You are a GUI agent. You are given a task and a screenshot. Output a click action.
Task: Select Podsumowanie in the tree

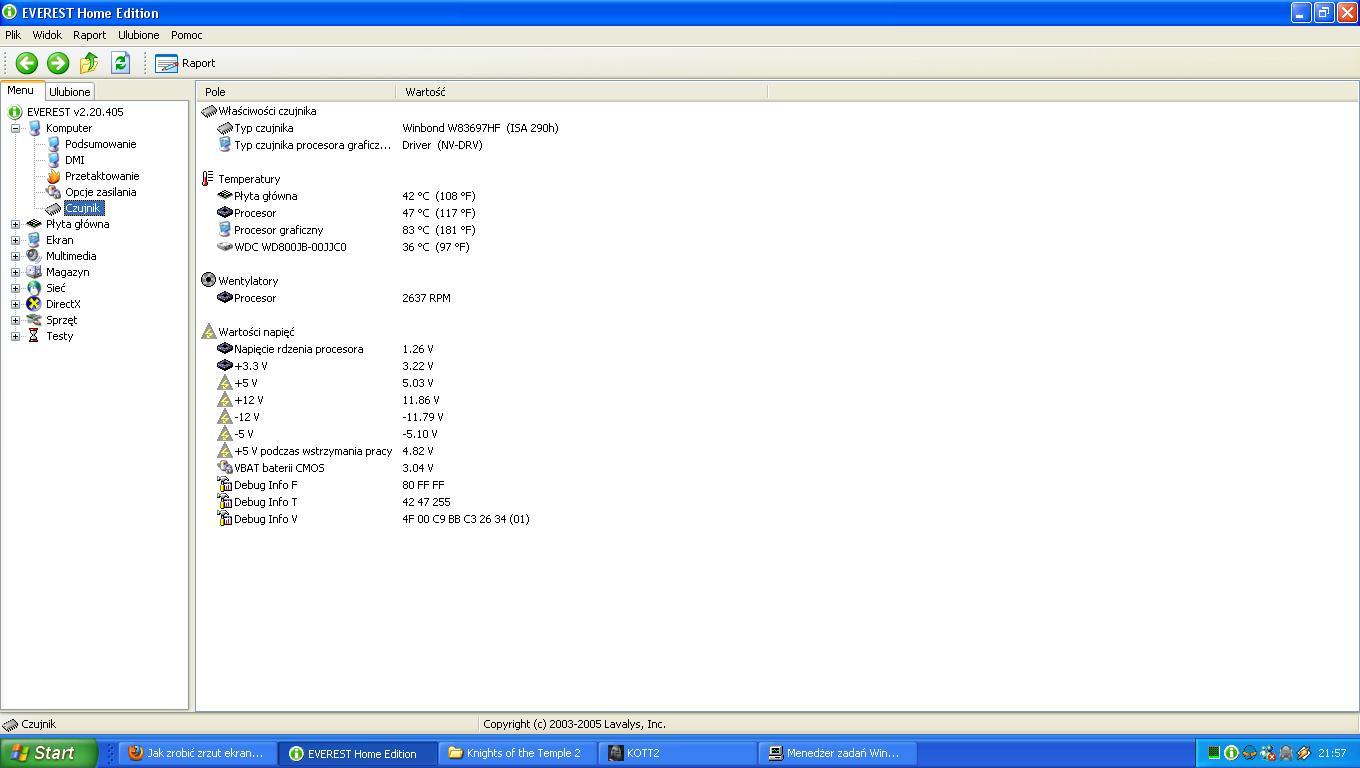coord(100,144)
